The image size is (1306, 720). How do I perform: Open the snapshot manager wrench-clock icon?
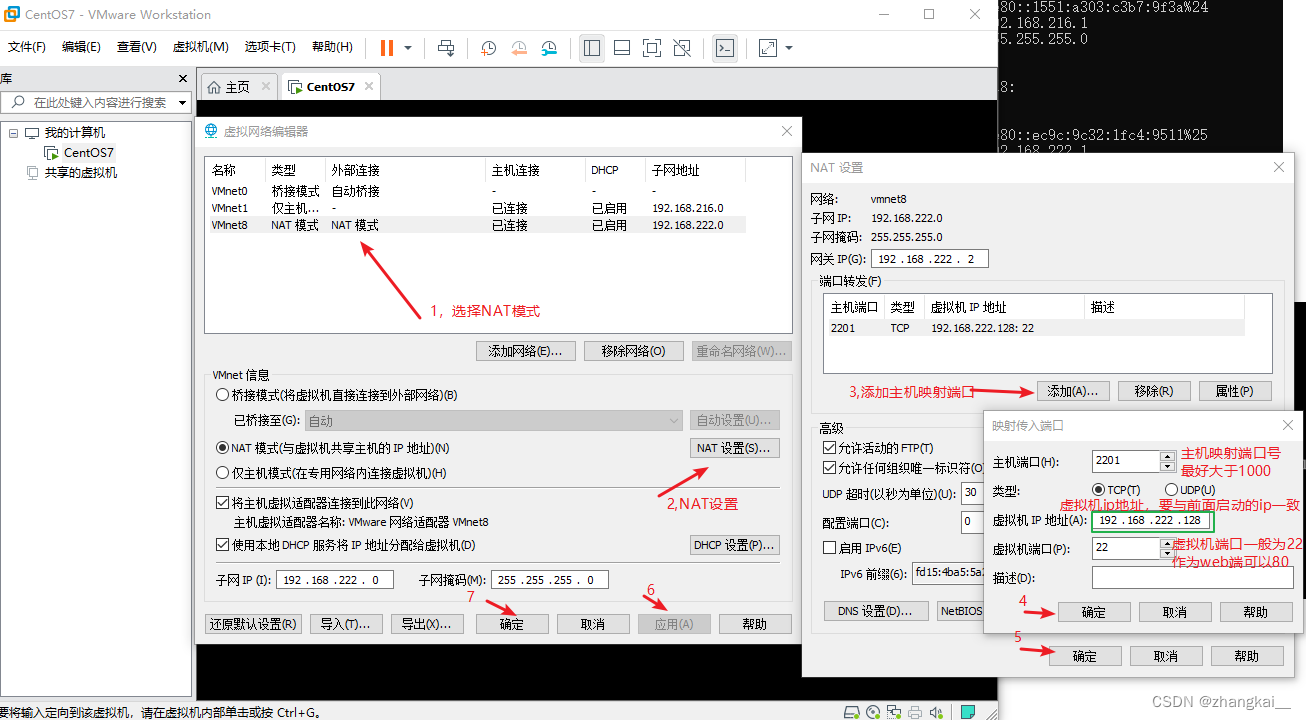pyautogui.click(x=550, y=47)
